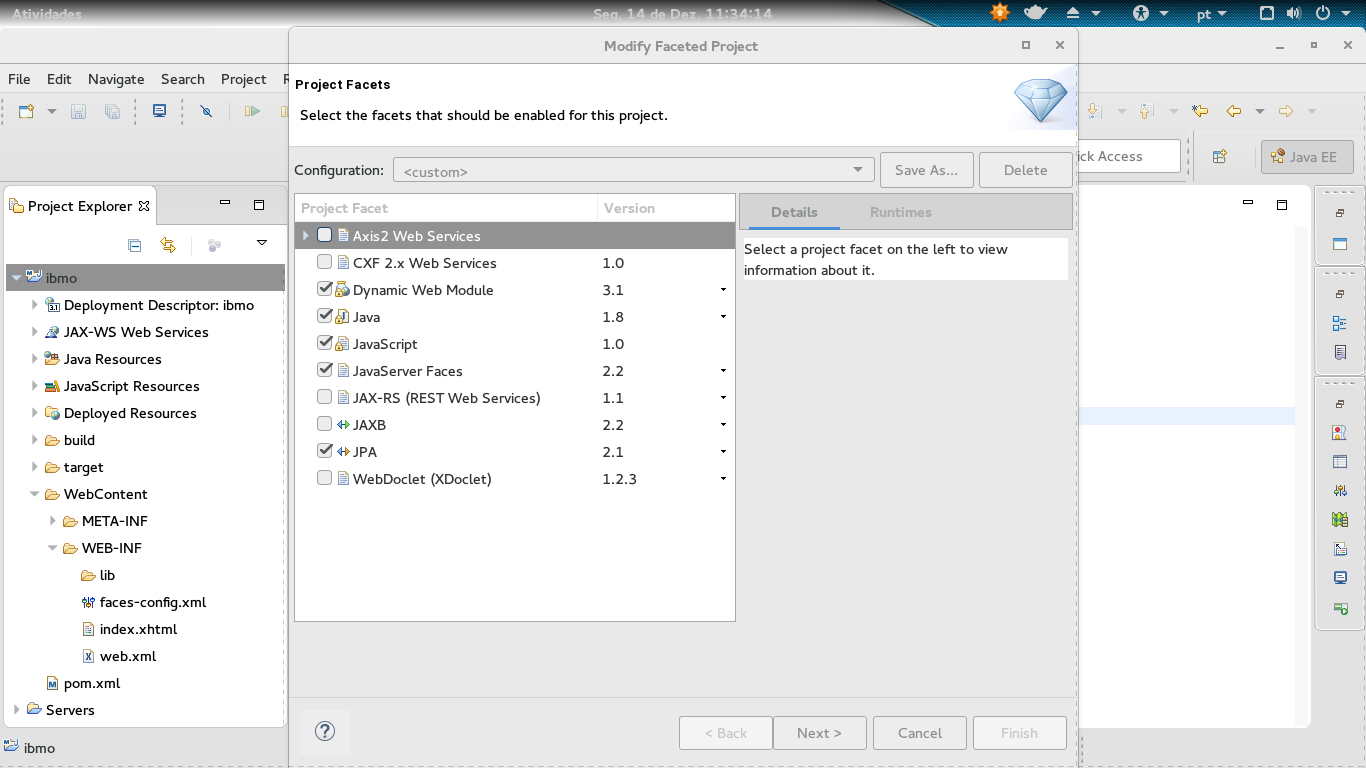
Task: Click the Skip All Breakpoints icon
Action: (206, 111)
